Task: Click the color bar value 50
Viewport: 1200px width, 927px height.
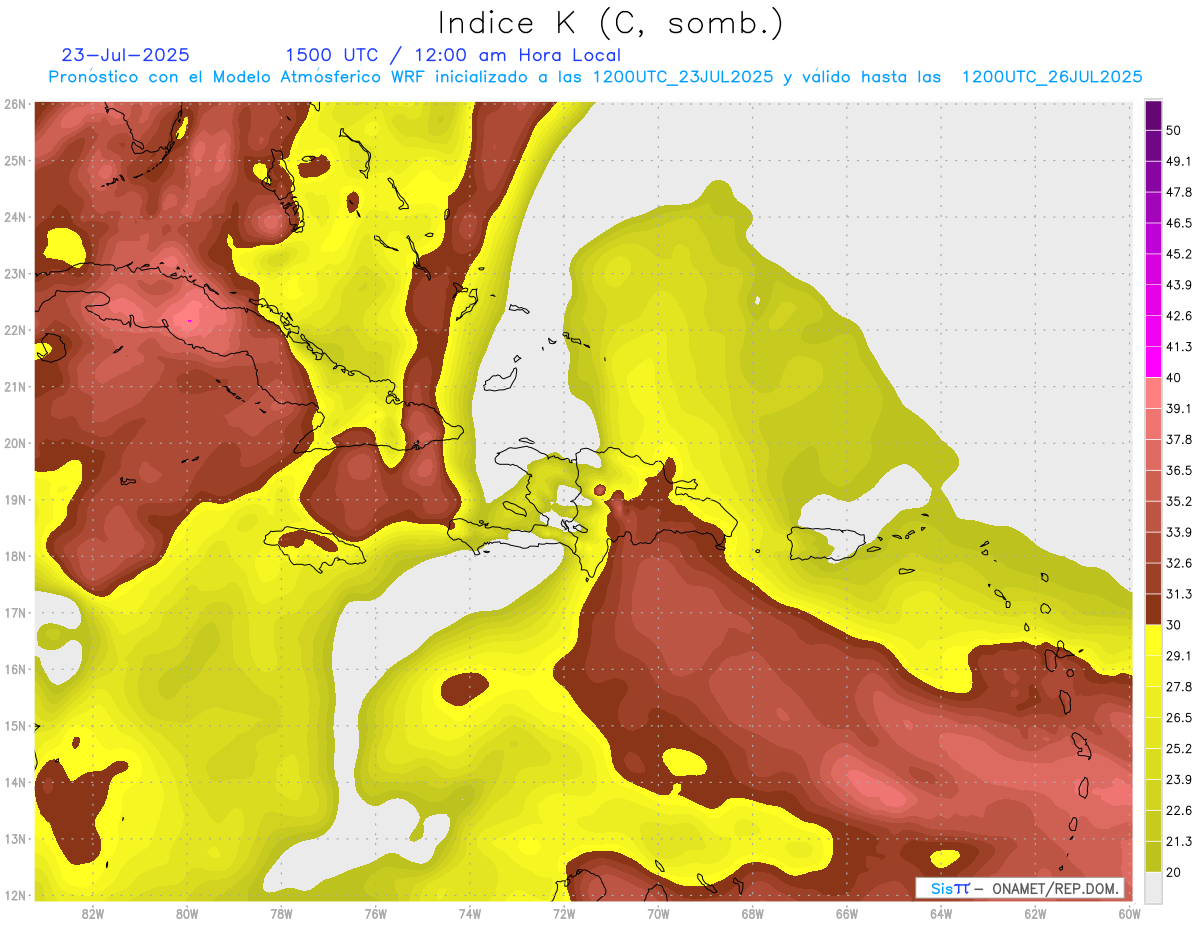Action: pos(1174,130)
